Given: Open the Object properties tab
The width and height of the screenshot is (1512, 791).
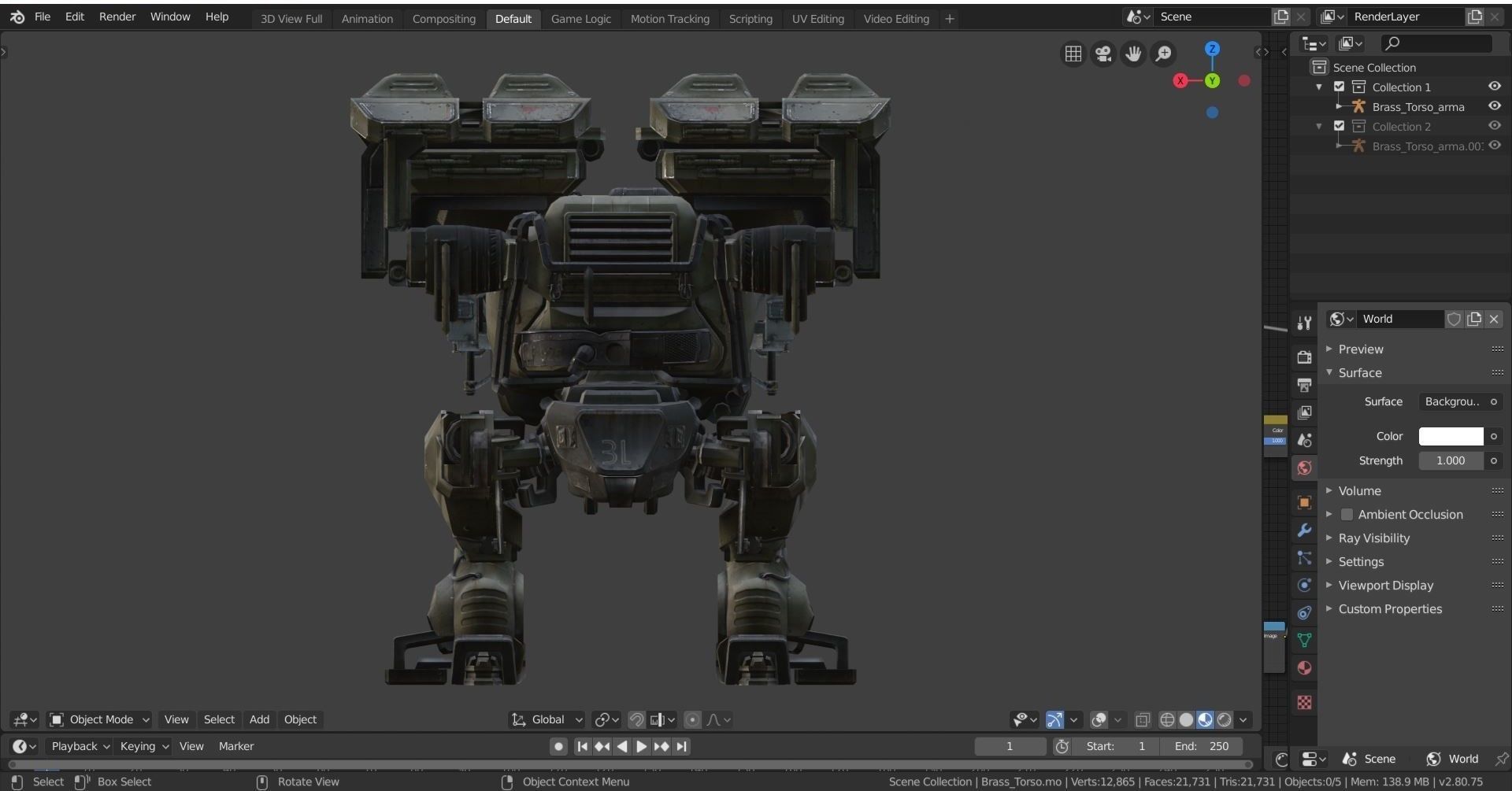Looking at the screenshot, I should 1304,502.
